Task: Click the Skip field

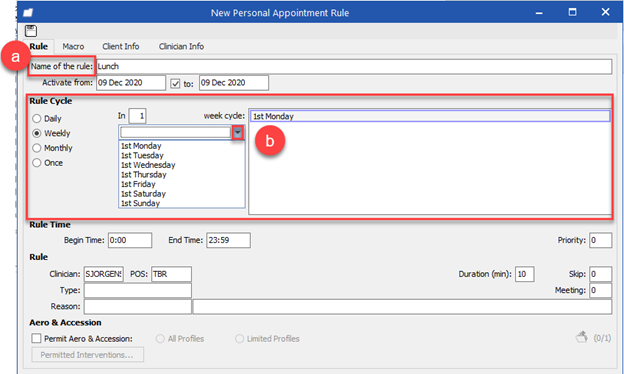Action: click(601, 274)
